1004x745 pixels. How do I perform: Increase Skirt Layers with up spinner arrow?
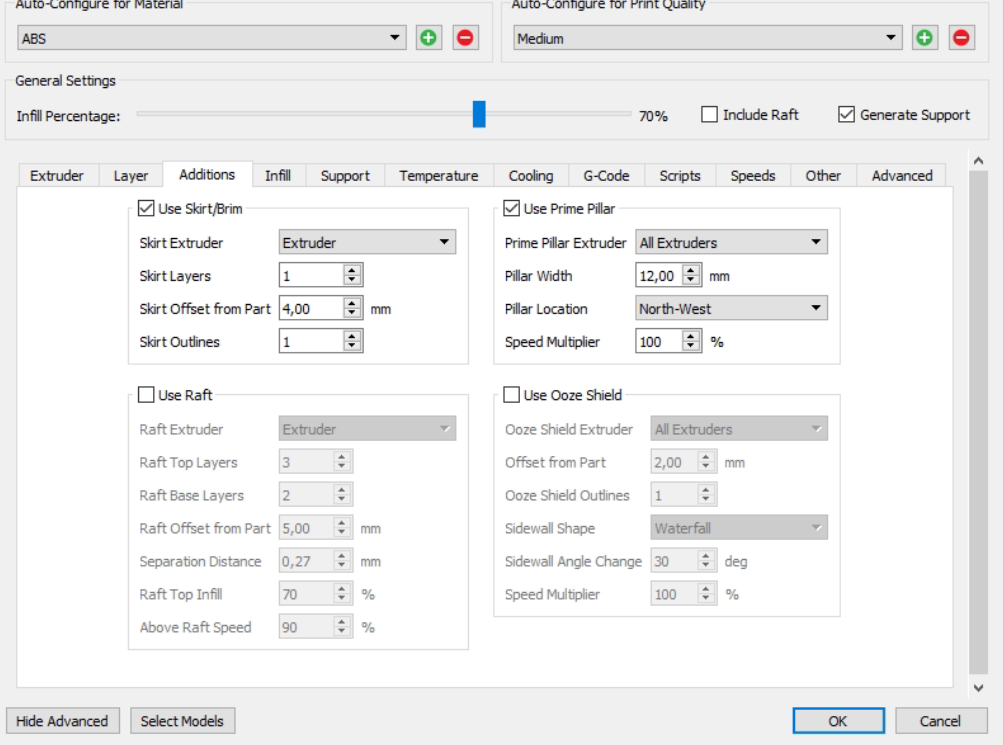352,271
